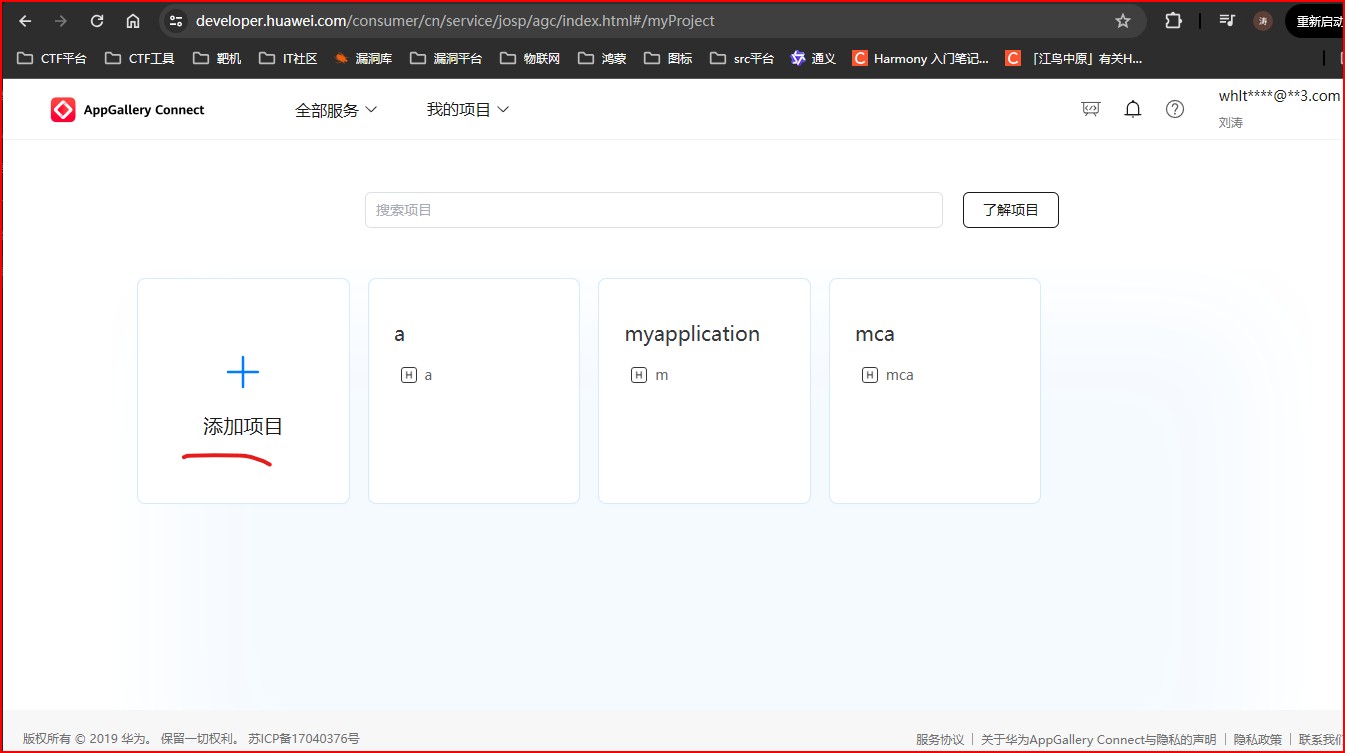The image size is (1345, 753).
Task: Click the account email whlt****@**3.com
Action: (1279, 96)
